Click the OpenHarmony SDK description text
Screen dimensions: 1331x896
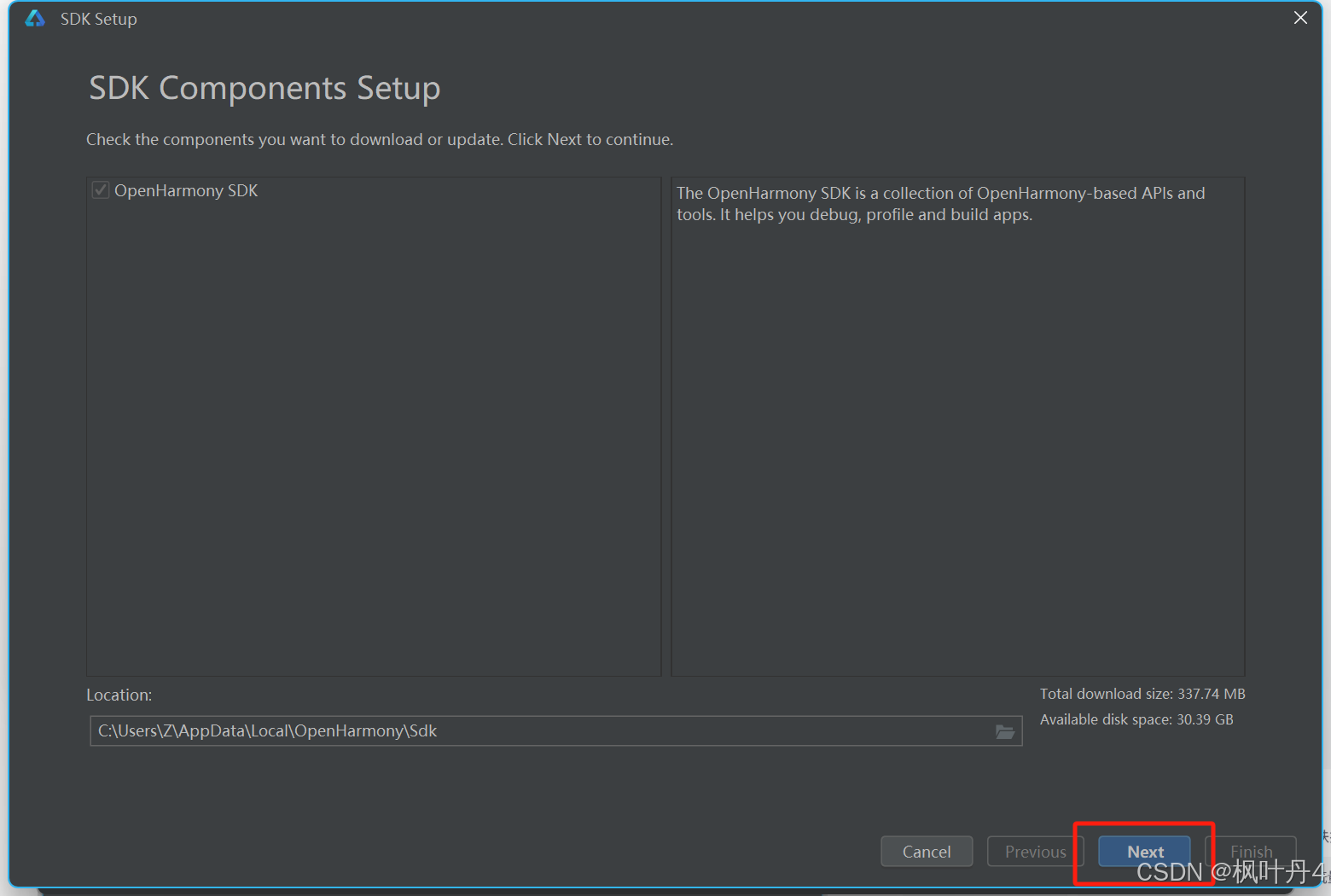[x=941, y=204]
